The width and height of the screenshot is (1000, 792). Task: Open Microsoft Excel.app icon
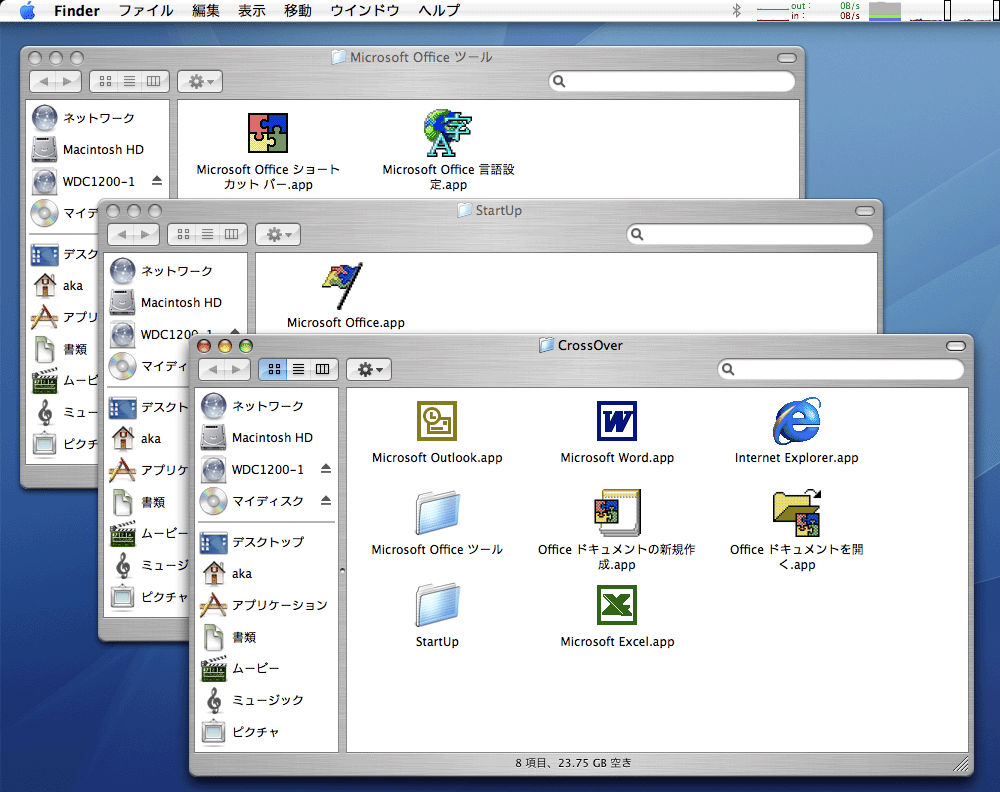(x=617, y=605)
